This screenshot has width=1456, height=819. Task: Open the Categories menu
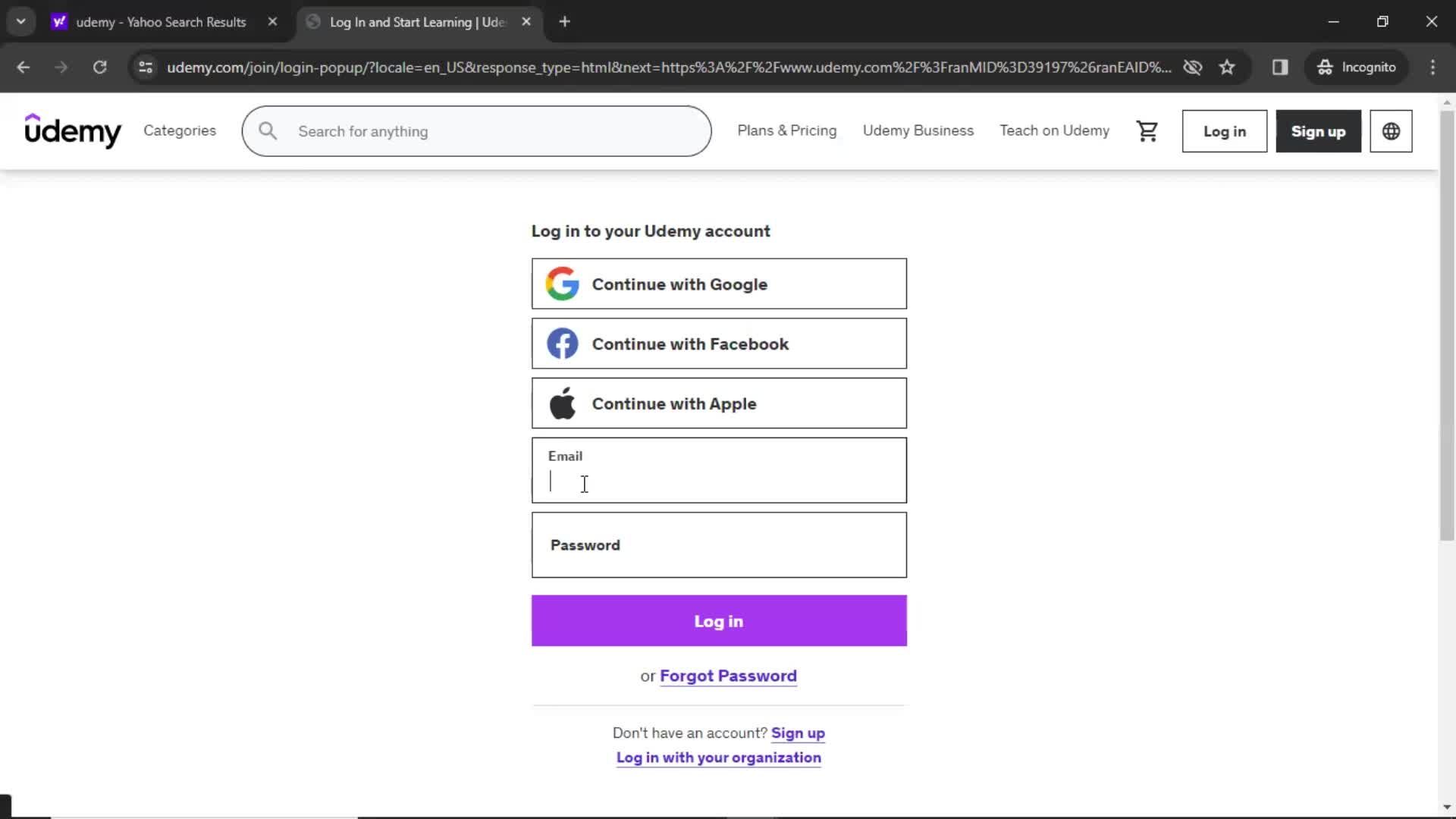(x=180, y=131)
